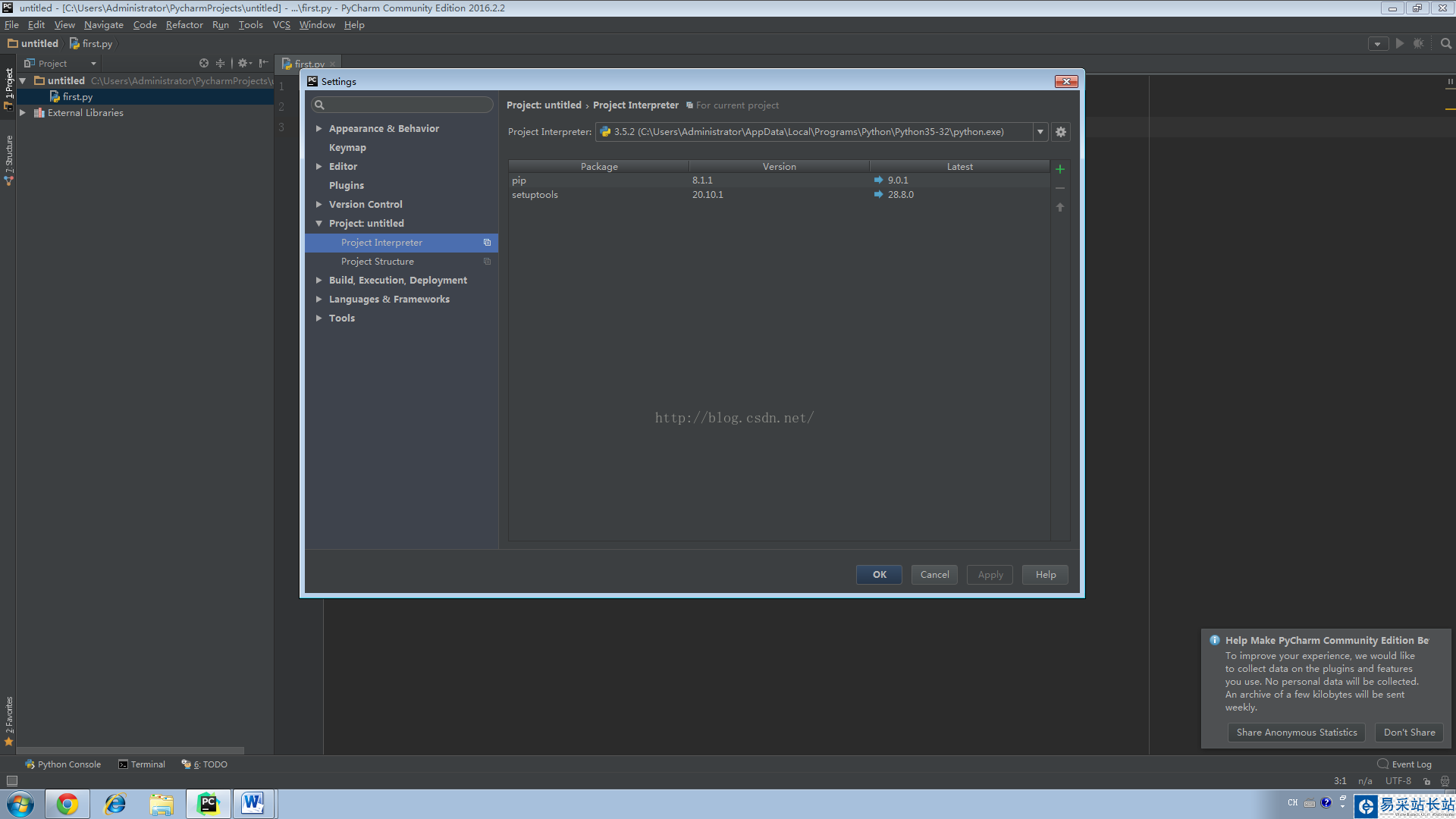Click the Don't Share button
The width and height of the screenshot is (1456, 819).
[1409, 733]
